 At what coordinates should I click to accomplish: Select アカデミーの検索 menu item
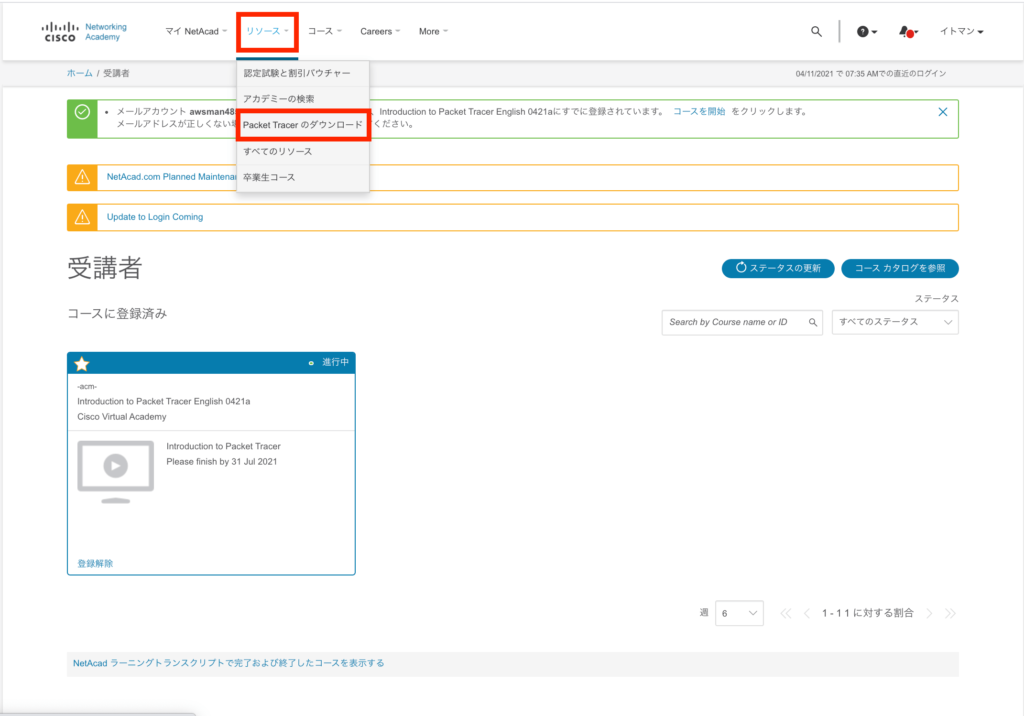(x=303, y=99)
